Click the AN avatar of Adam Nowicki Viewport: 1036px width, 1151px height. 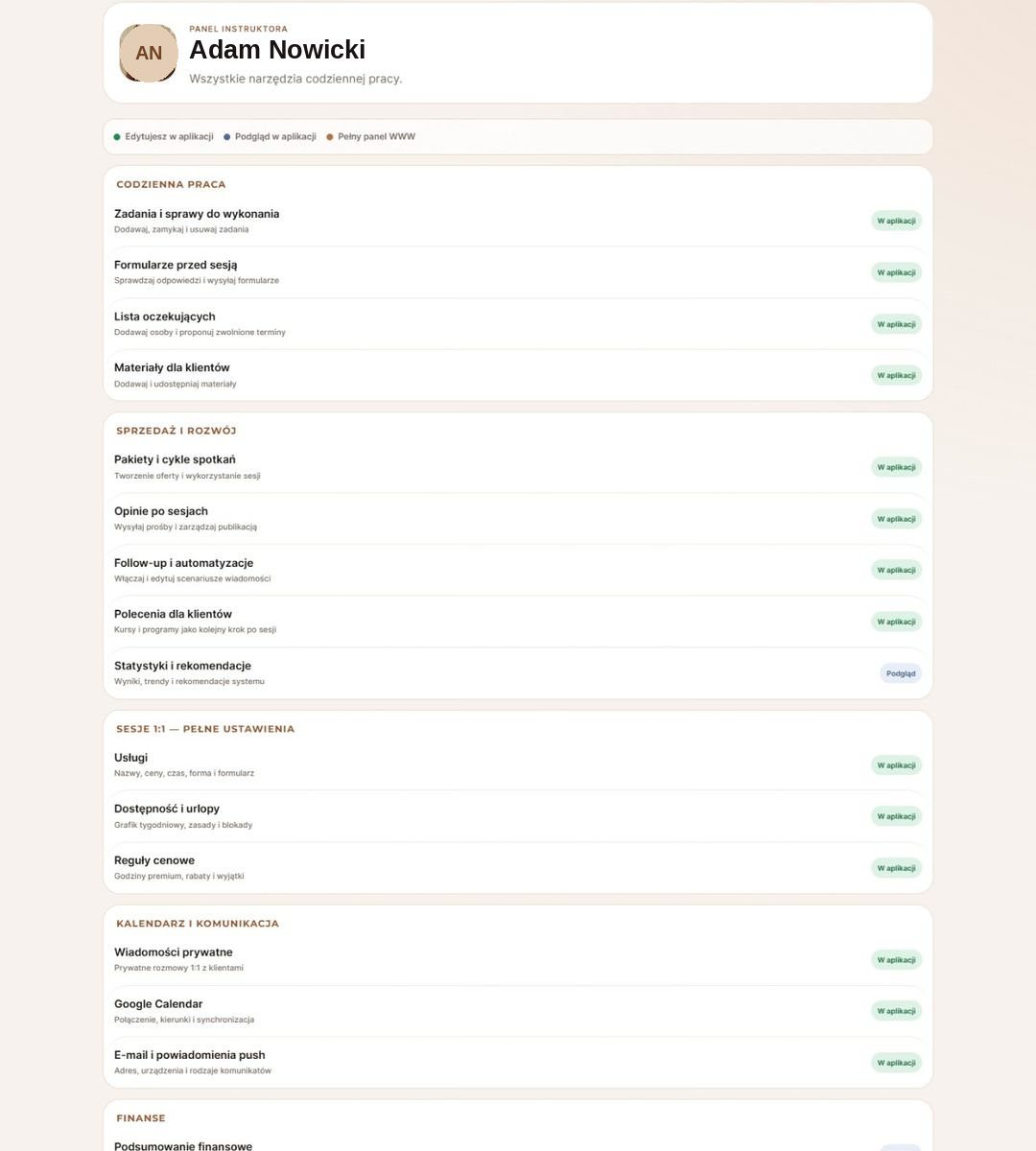pyautogui.click(x=149, y=53)
